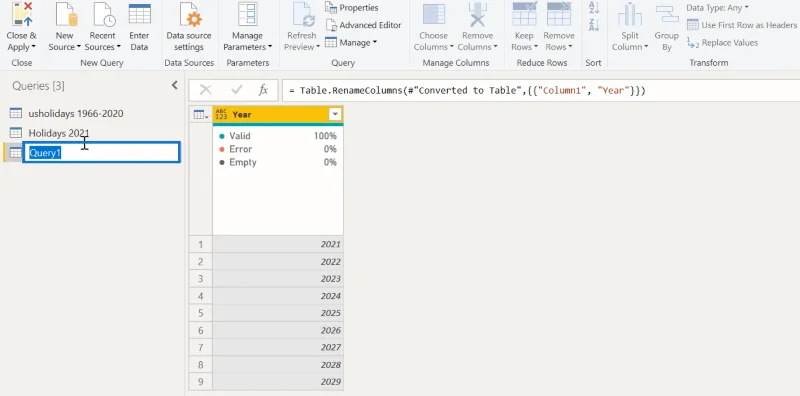Click the Manage Parameters icon

247,14
